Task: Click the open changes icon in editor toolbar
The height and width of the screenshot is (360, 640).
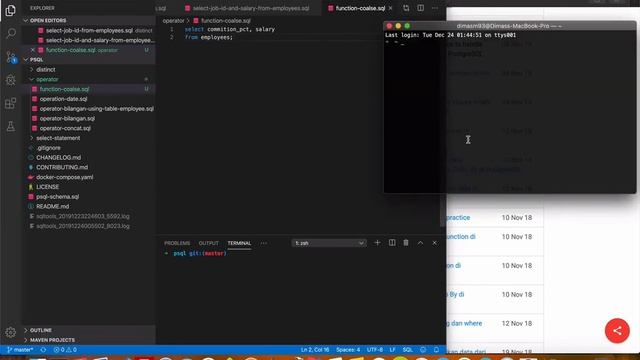Action: point(406,8)
